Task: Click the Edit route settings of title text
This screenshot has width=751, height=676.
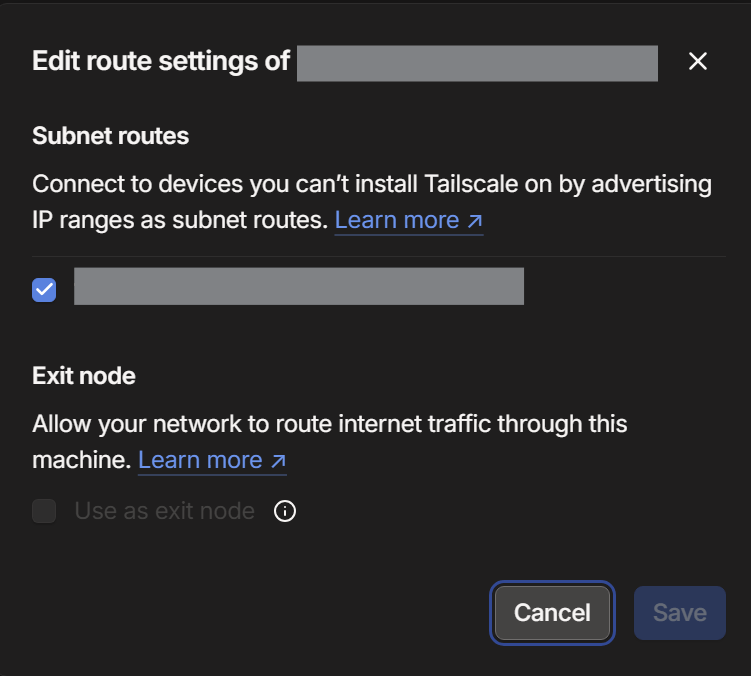Action: [x=161, y=61]
